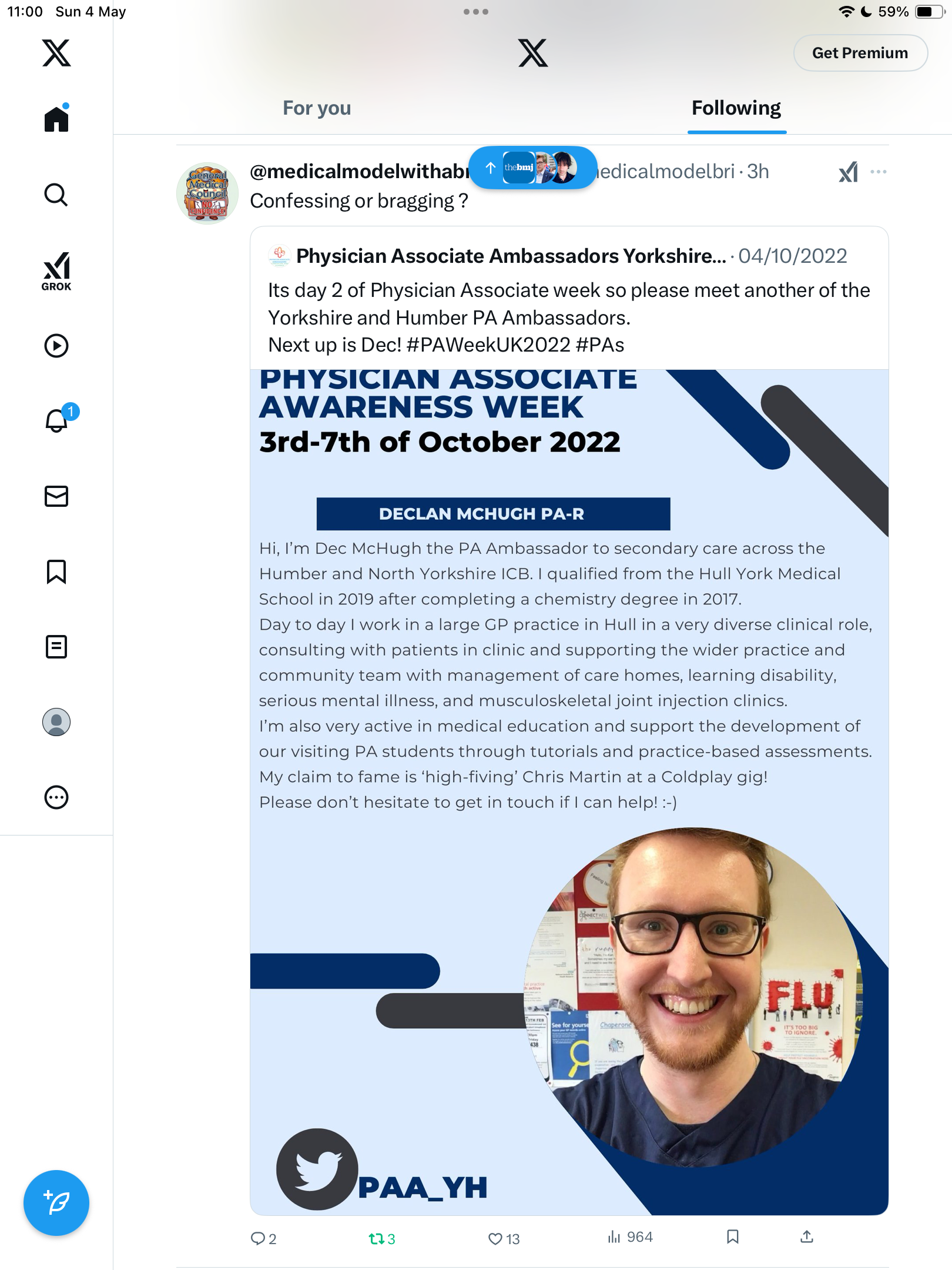Toggle repost on the post with 3 reposts
Image resolution: width=952 pixels, height=1270 pixels.
click(x=382, y=1239)
